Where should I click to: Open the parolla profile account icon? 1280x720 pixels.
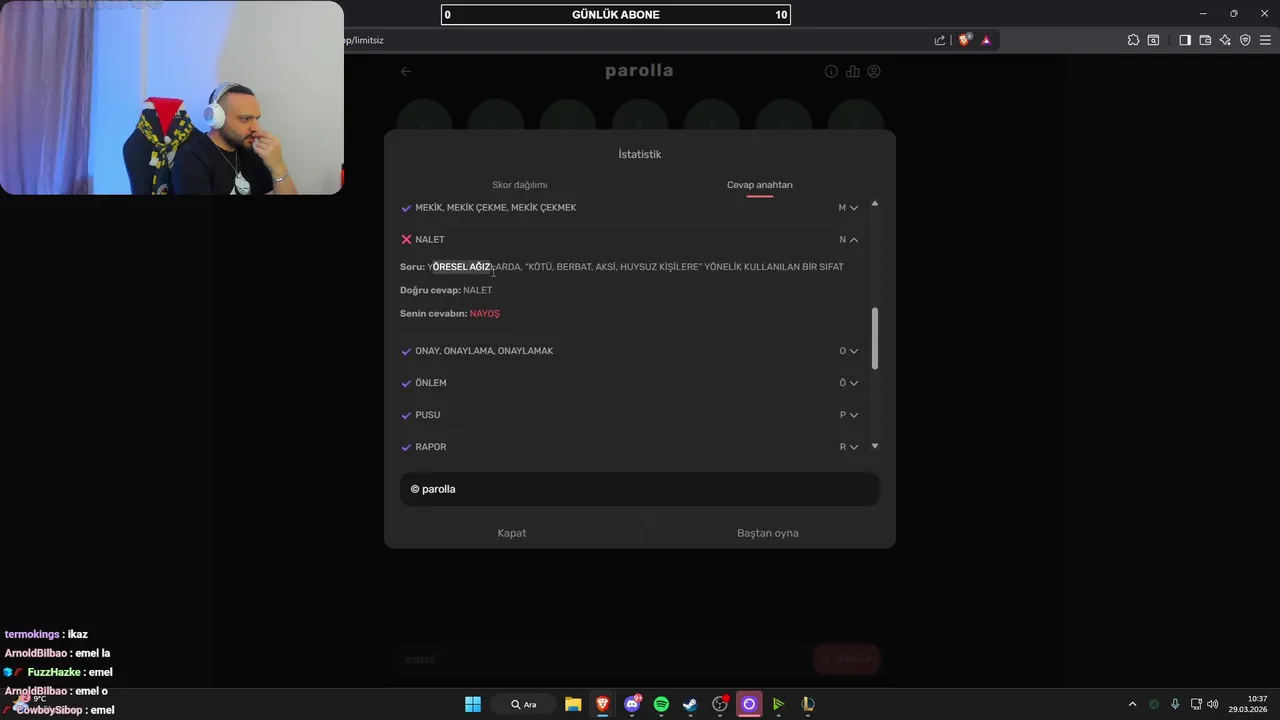coord(874,71)
